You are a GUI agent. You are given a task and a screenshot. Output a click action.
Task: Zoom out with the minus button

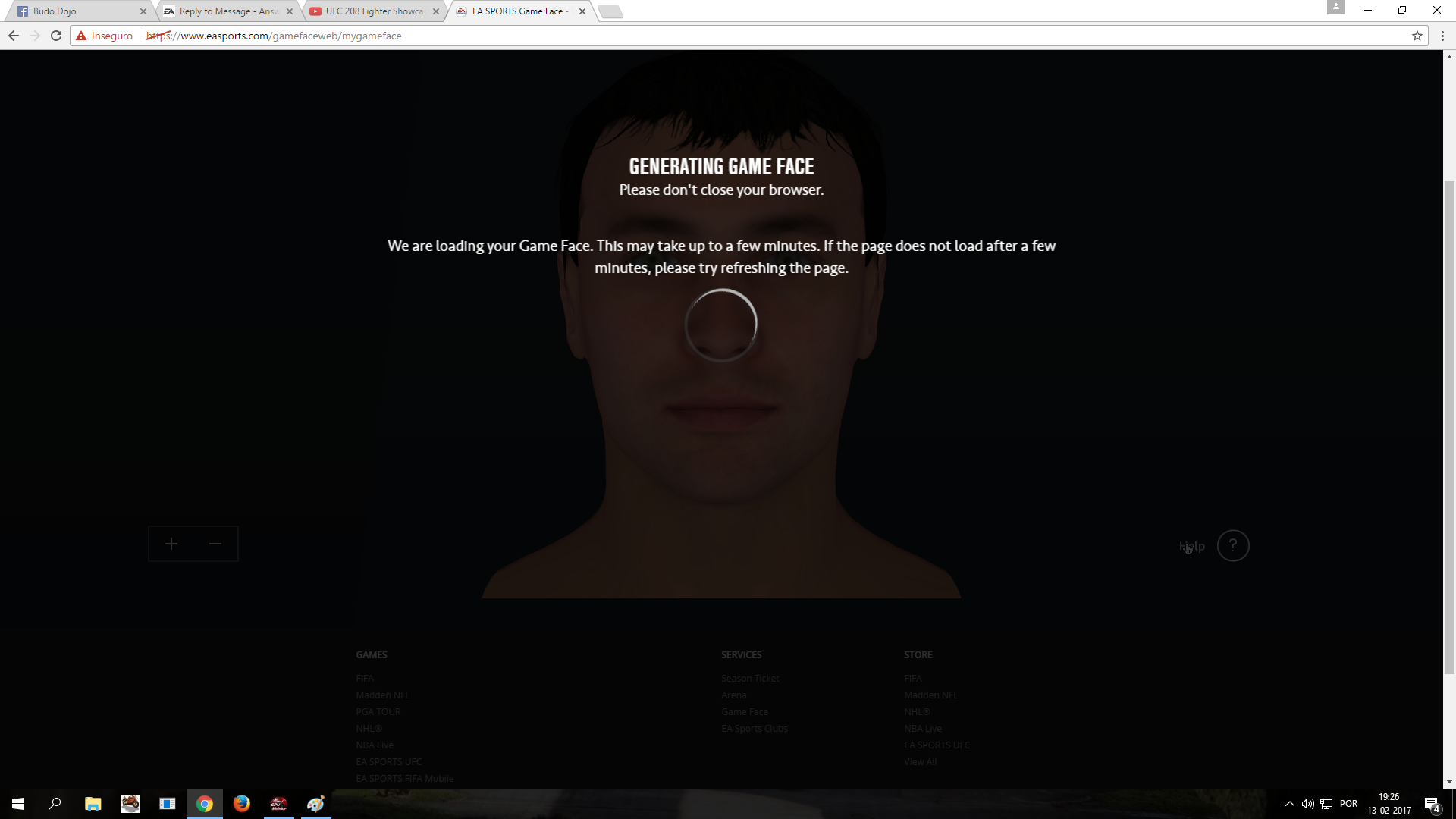tap(215, 544)
